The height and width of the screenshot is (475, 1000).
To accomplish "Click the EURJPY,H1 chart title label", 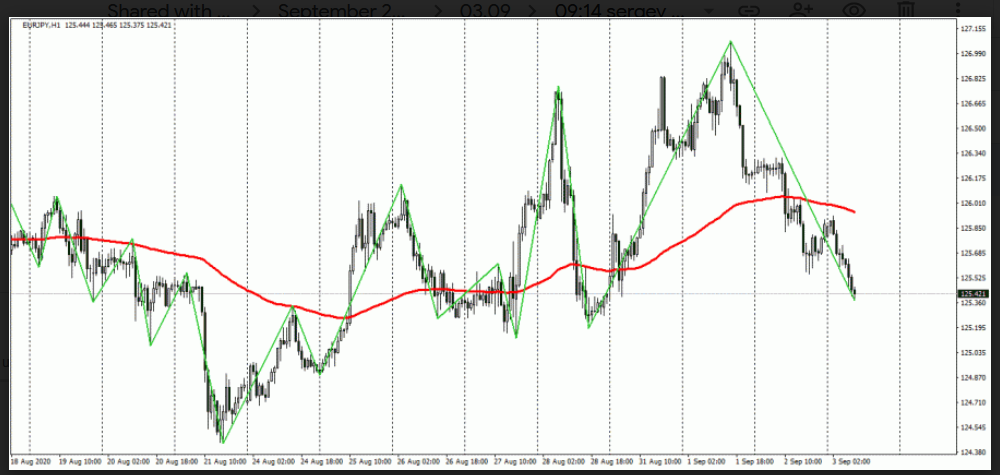I will [45, 24].
